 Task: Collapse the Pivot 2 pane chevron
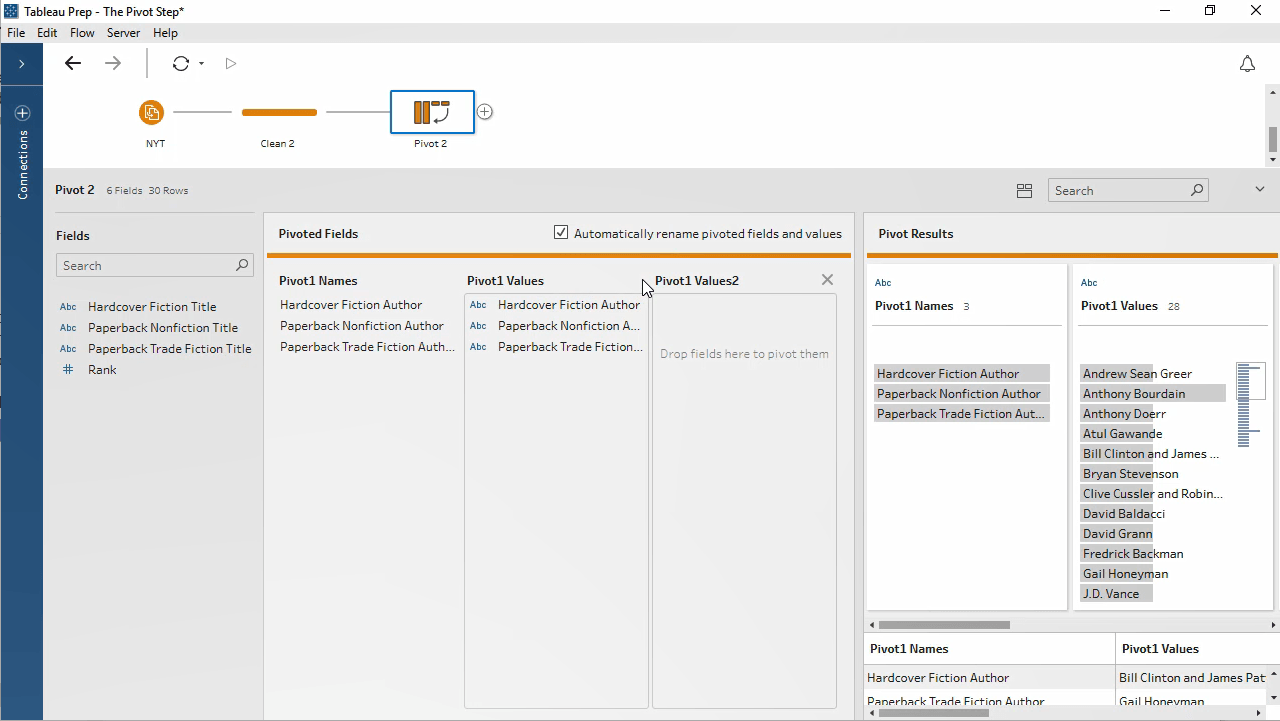[x=1259, y=189]
